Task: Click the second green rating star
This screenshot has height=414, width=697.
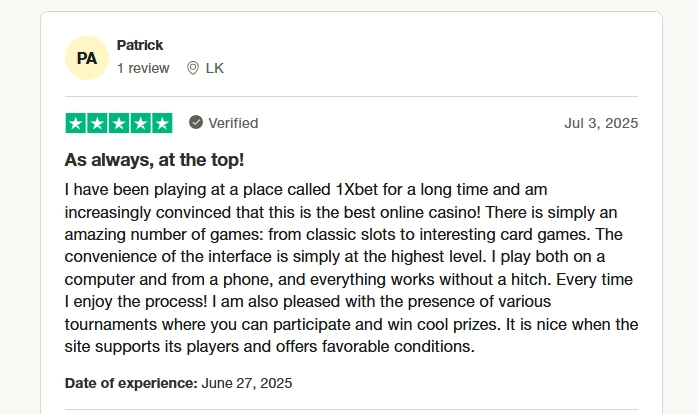Action: pos(97,123)
